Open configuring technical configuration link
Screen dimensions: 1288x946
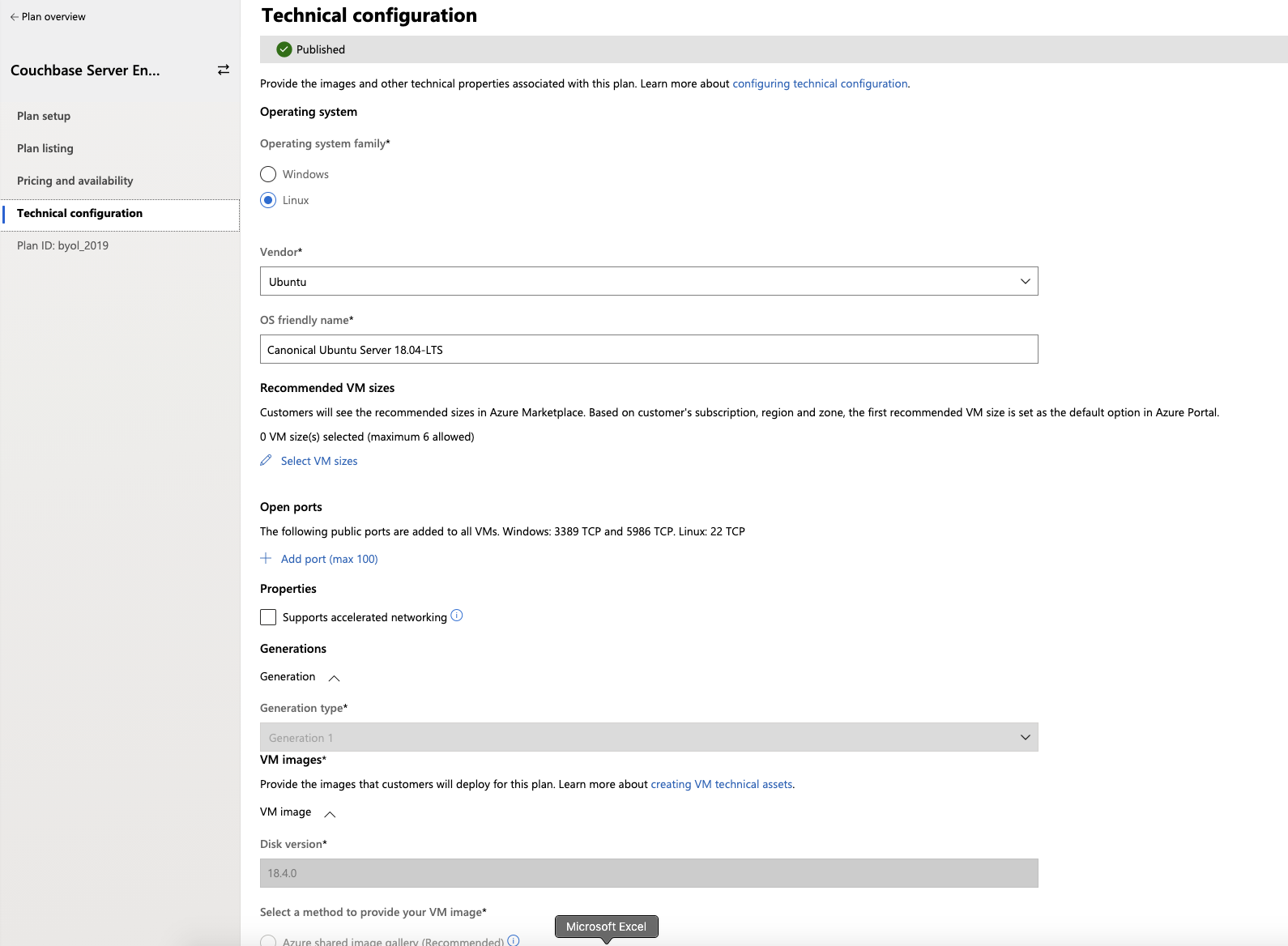820,83
